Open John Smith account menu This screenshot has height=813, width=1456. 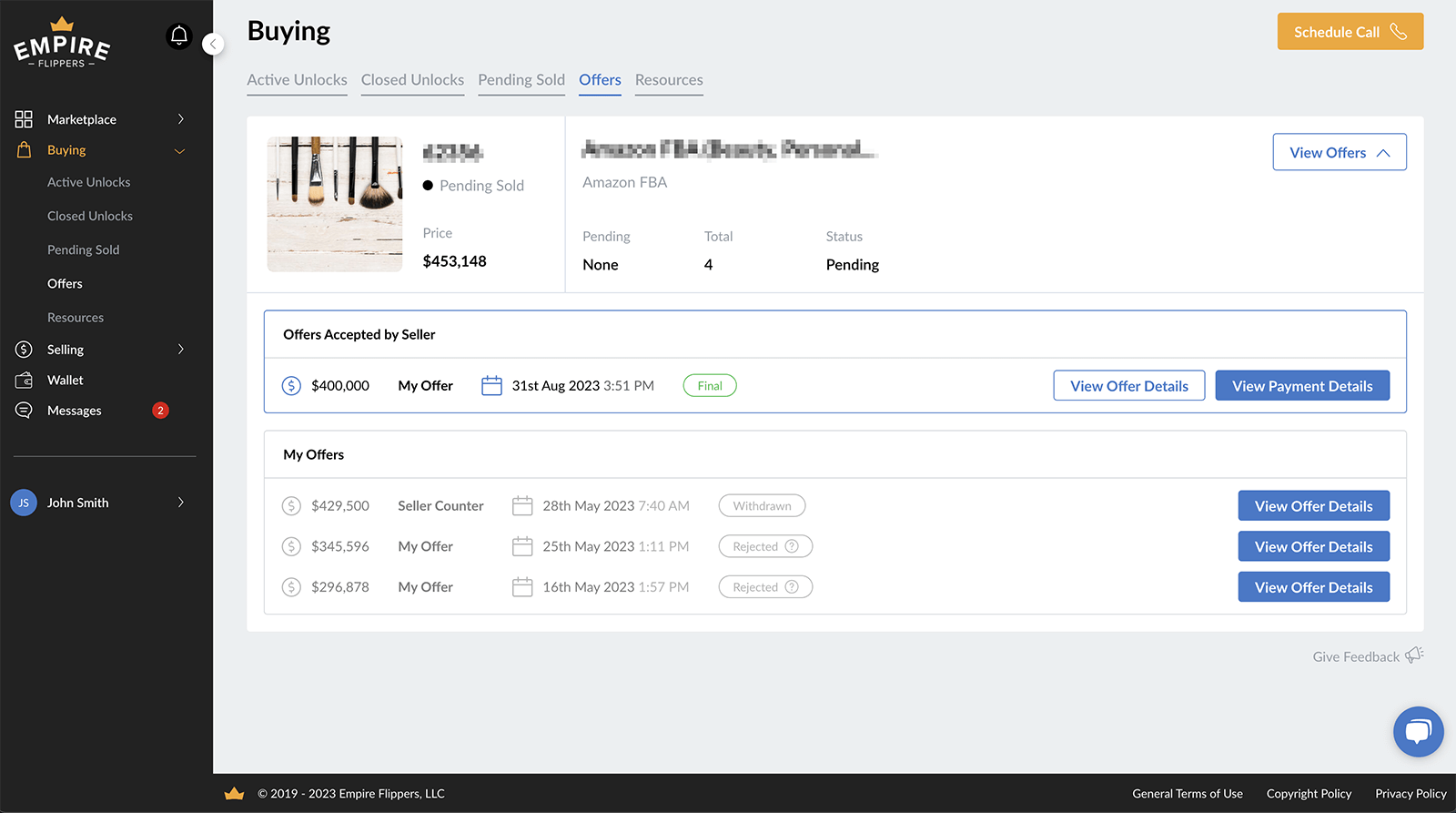point(181,503)
